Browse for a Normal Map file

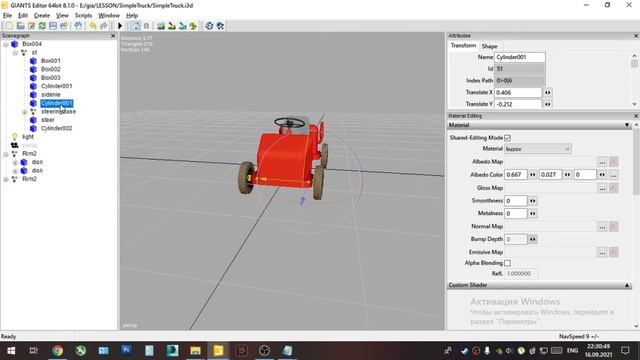tap(602, 227)
